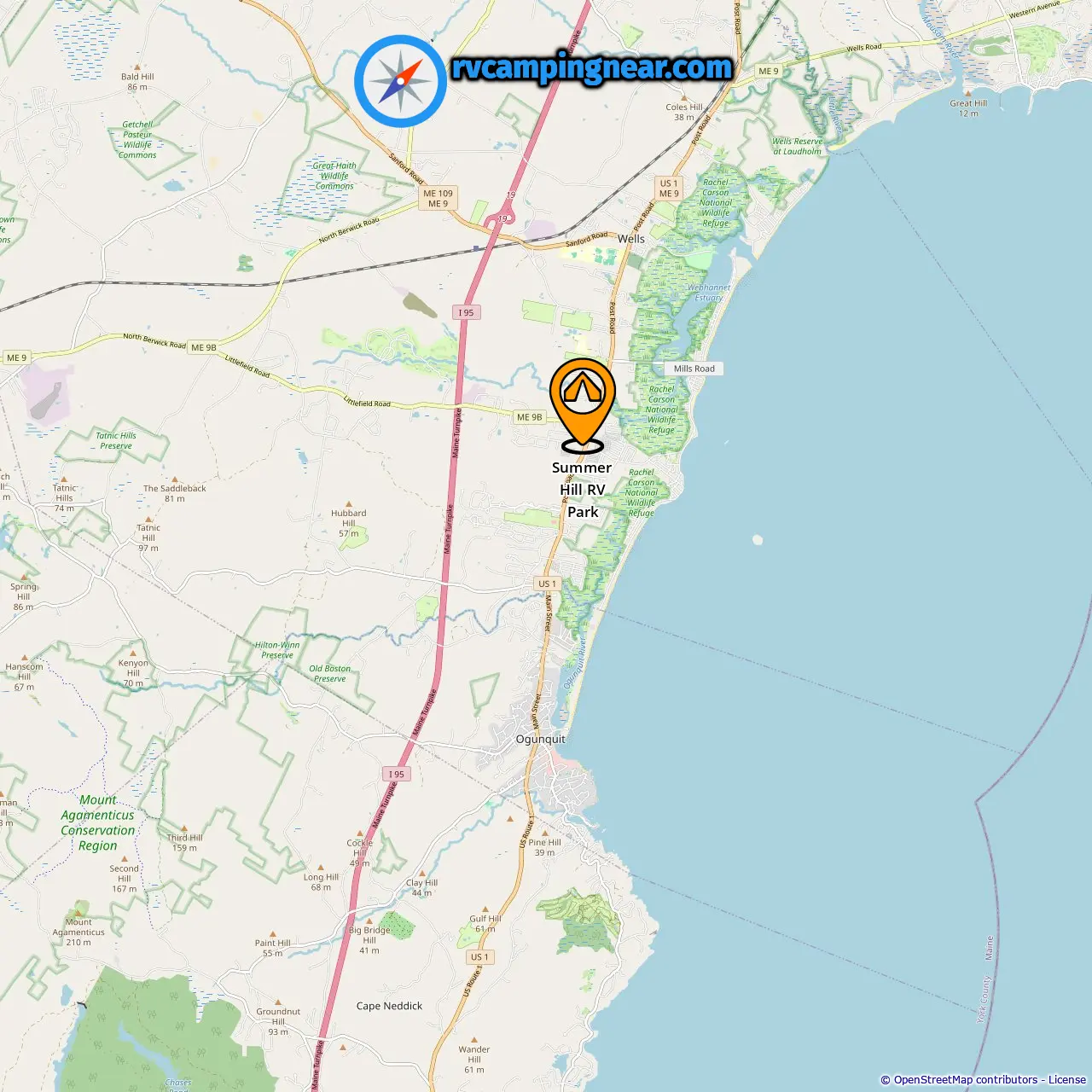Click the compass logo icon
The height and width of the screenshot is (1092, 1092).
400,81
